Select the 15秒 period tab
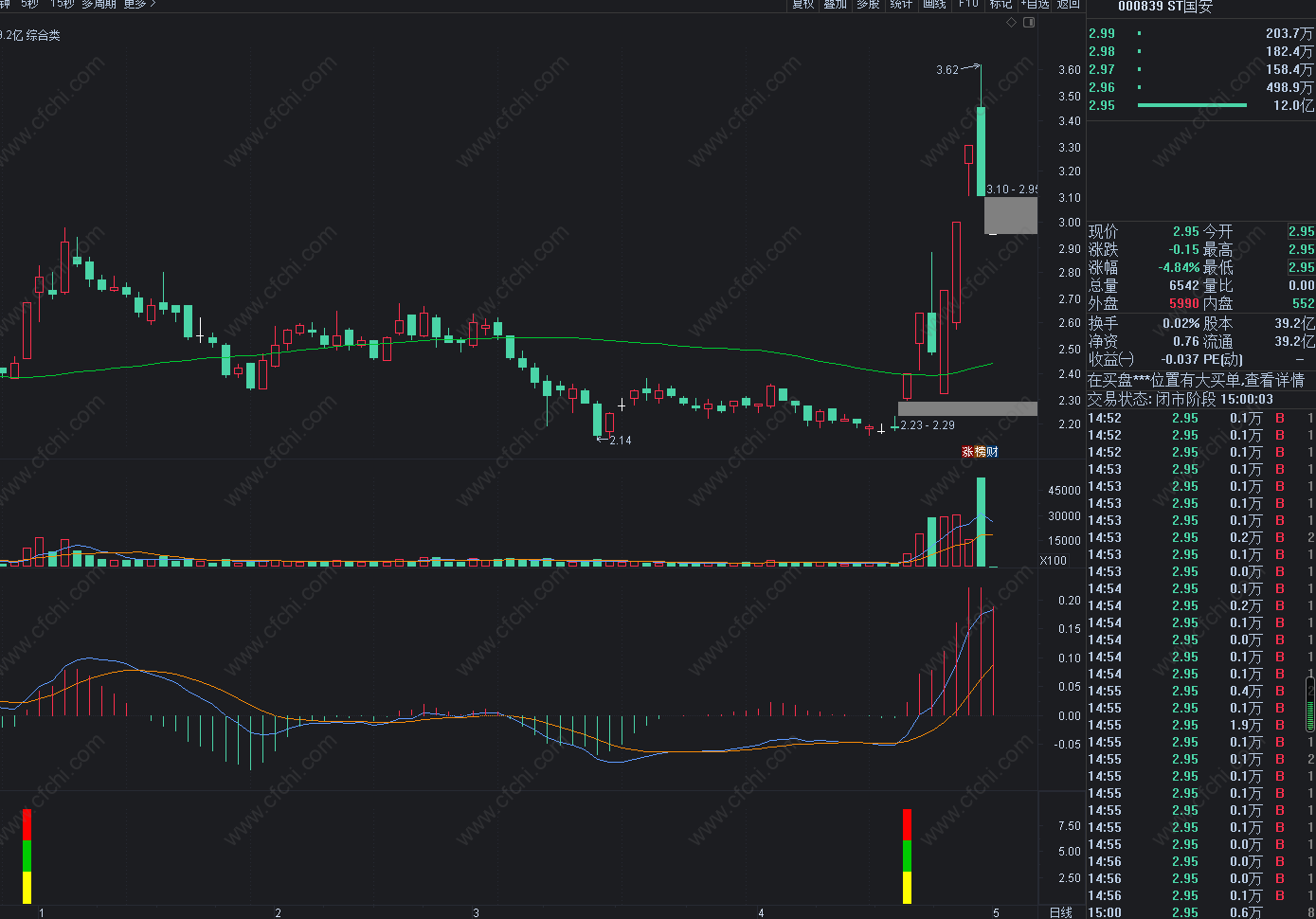 click(62, 5)
